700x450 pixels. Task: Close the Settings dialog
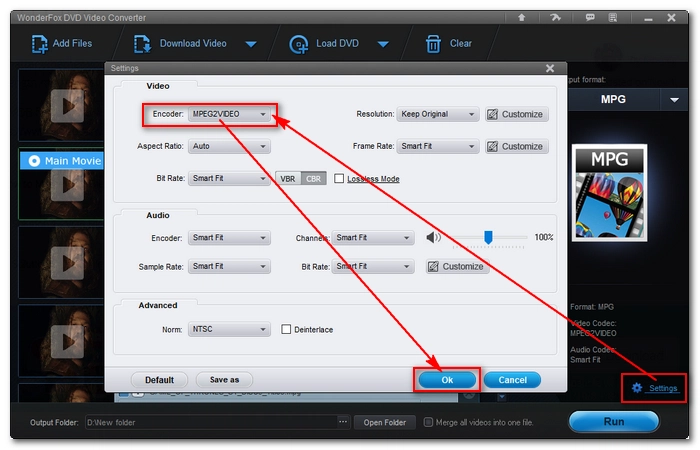(x=550, y=68)
